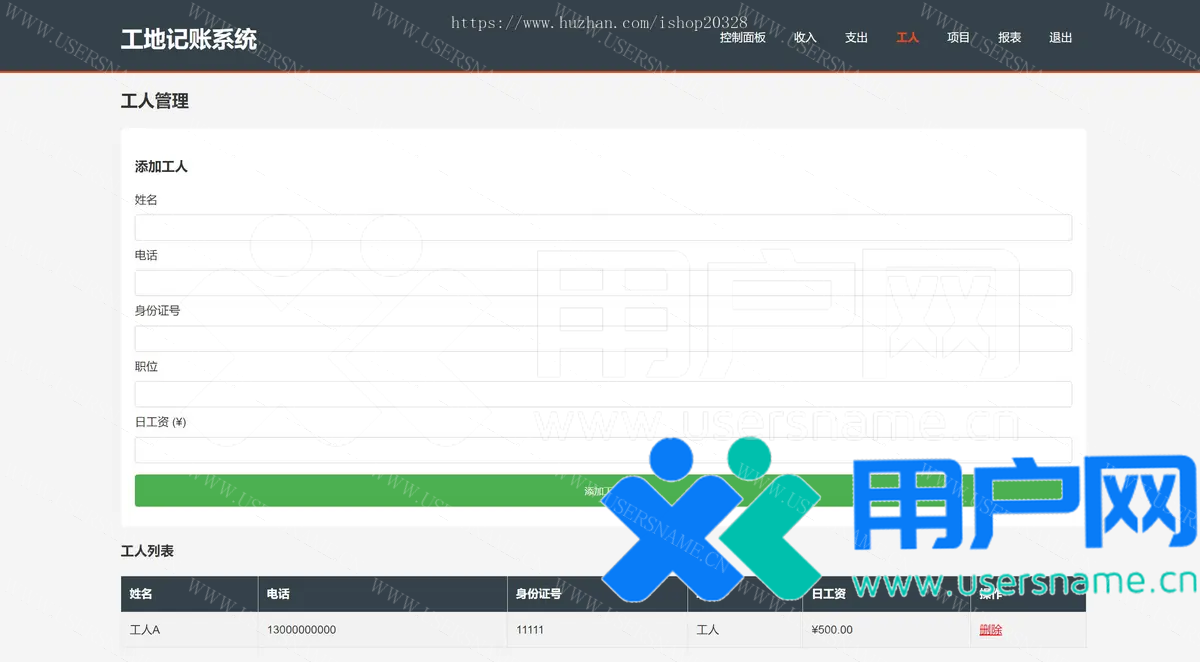Open the 报表 page
Viewport: 1200px width, 662px height.
coord(1009,38)
